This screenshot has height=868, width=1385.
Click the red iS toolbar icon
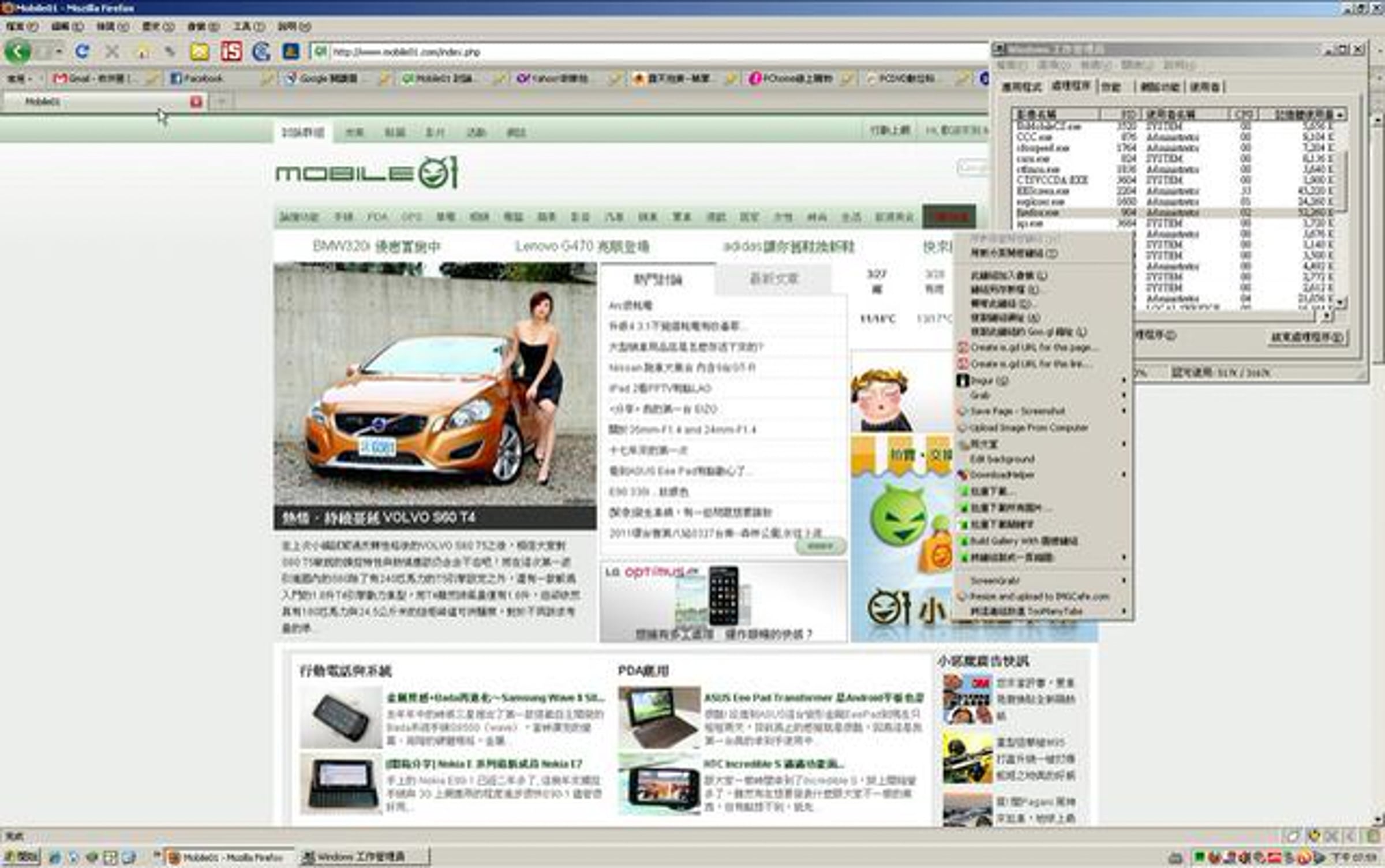pyautogui.click(x=231, y=52)
